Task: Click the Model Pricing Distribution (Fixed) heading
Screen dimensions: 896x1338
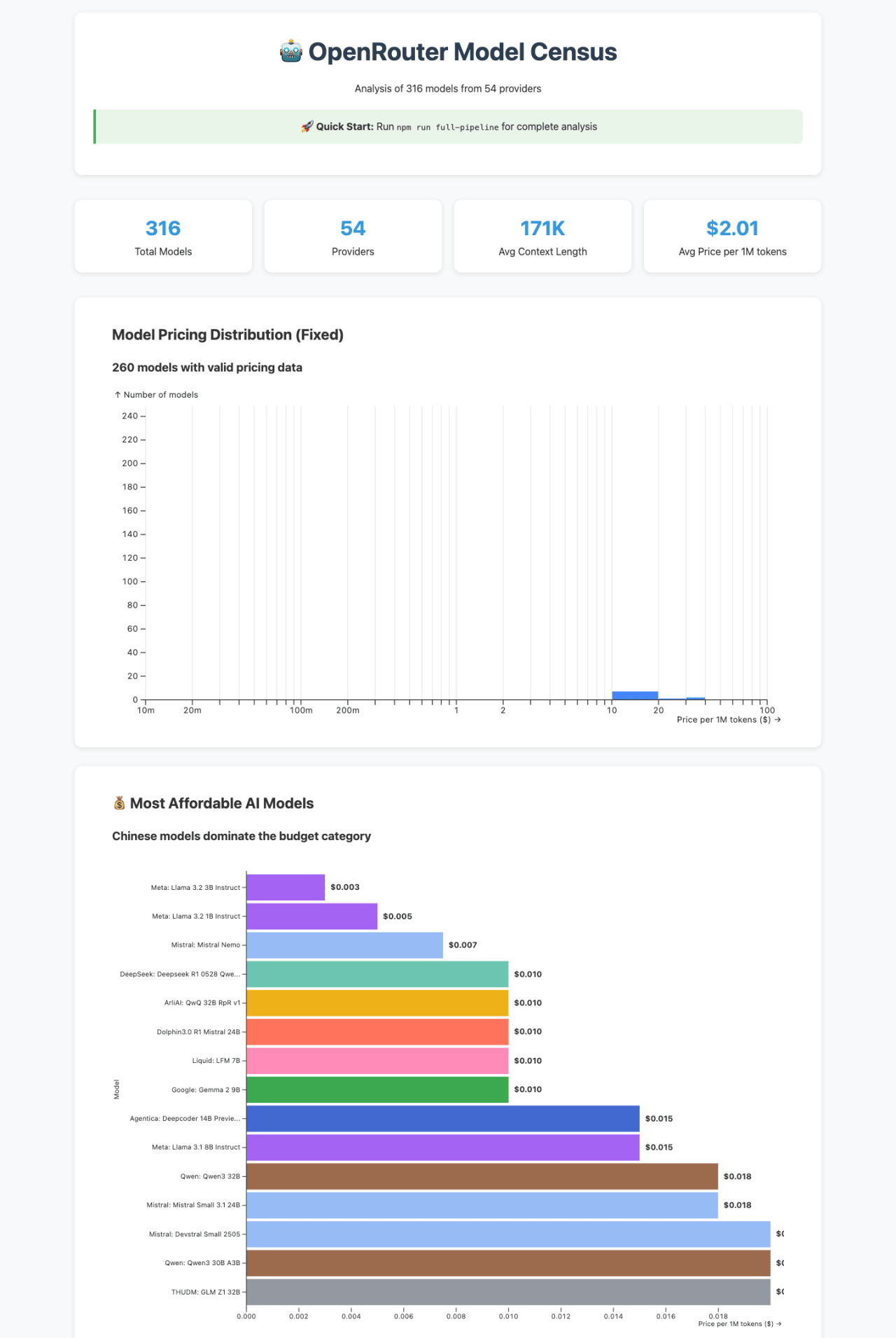Action: pos(227,335)
